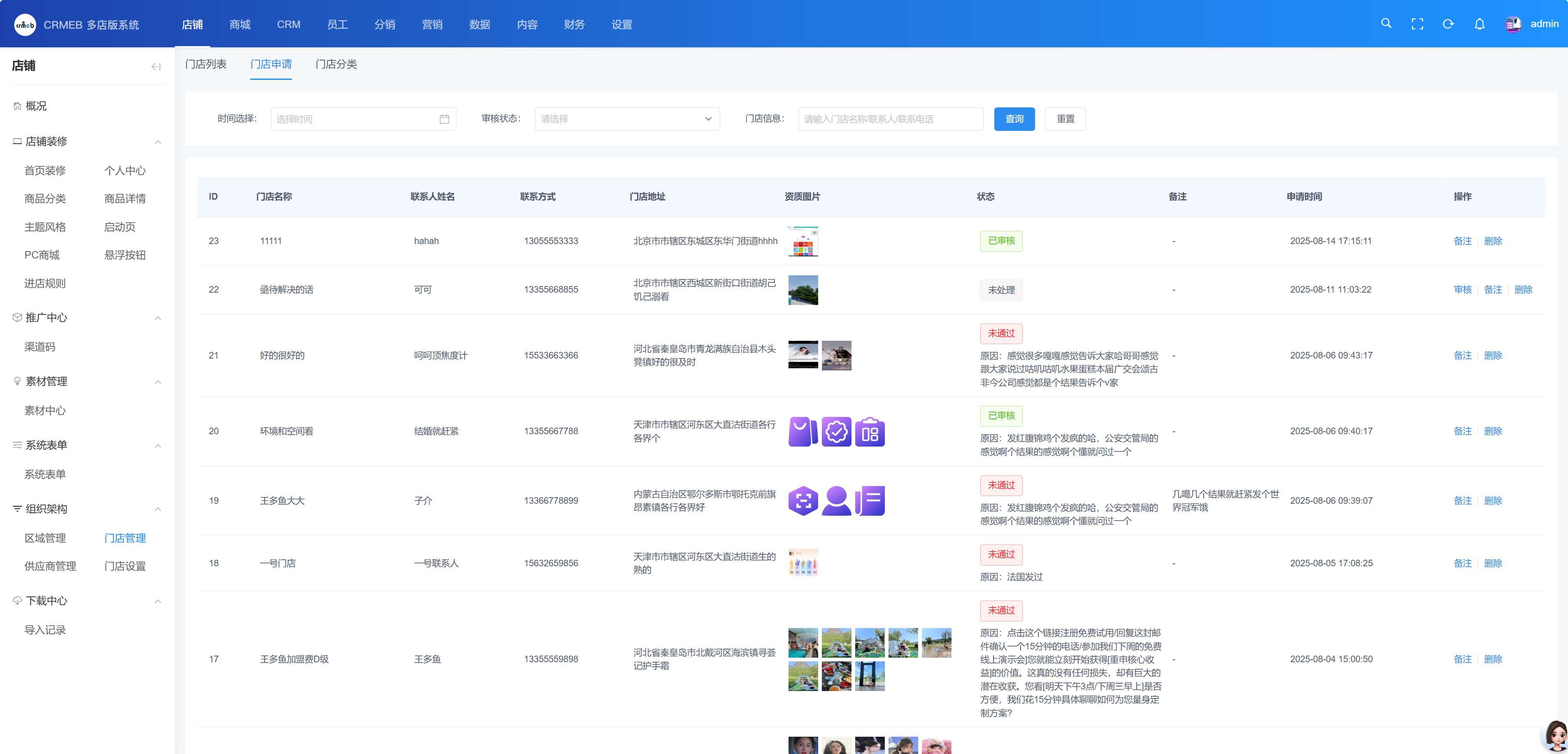Image resolution: width=1568 pixels, height=754 pixels.
Task: Open the notification bell
Action: [1479, 24]
